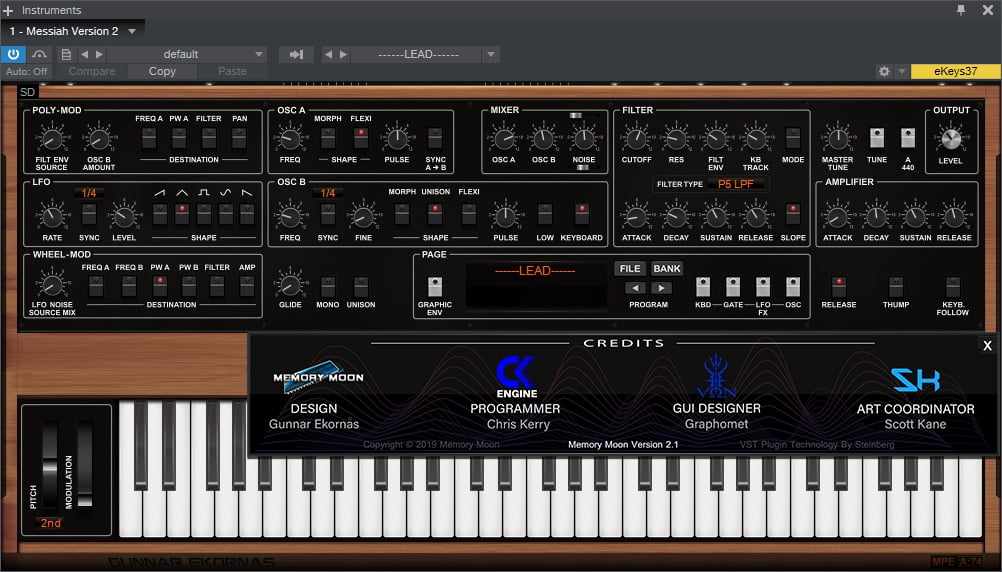Click the CK Engine logo
Viewport: 1002px width, 572px height.
coord(516,377)
